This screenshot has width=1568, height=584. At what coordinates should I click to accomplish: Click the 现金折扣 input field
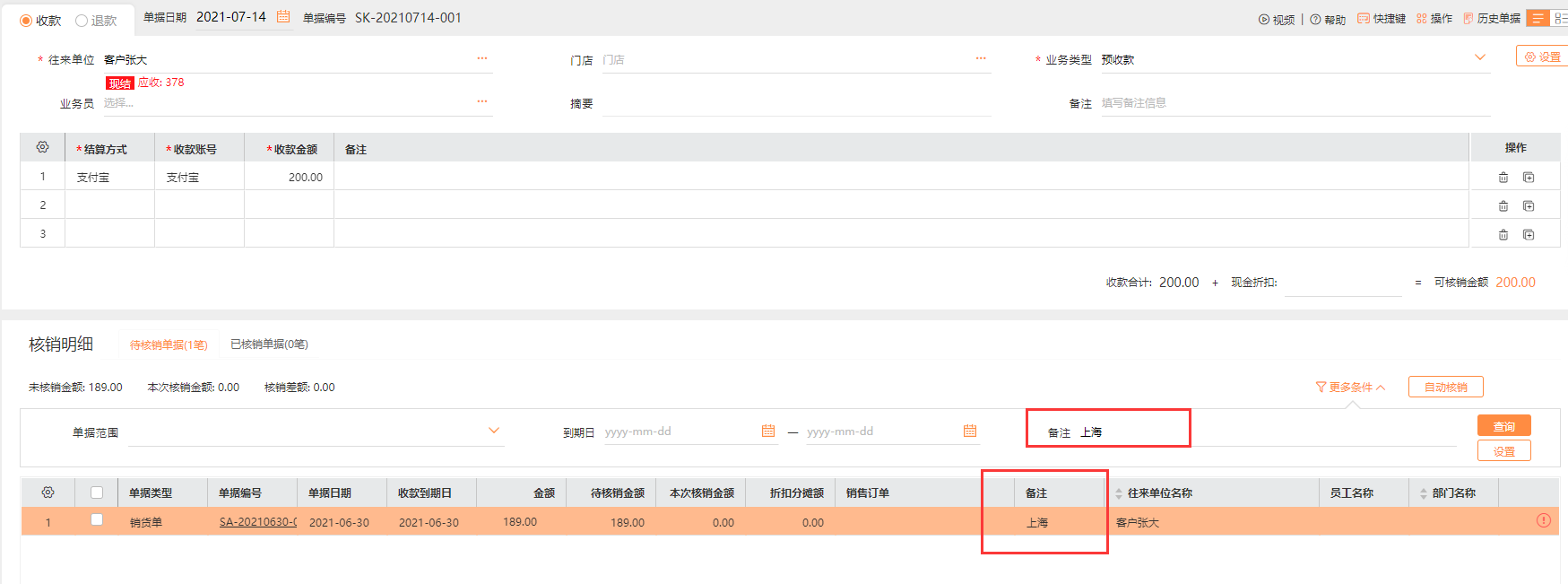pyautogui.click(x=1342, y=283)
